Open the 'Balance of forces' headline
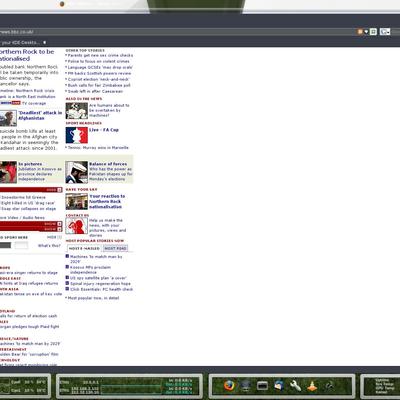This screenshot has width=400, height=400. click(x=108, y=164)
